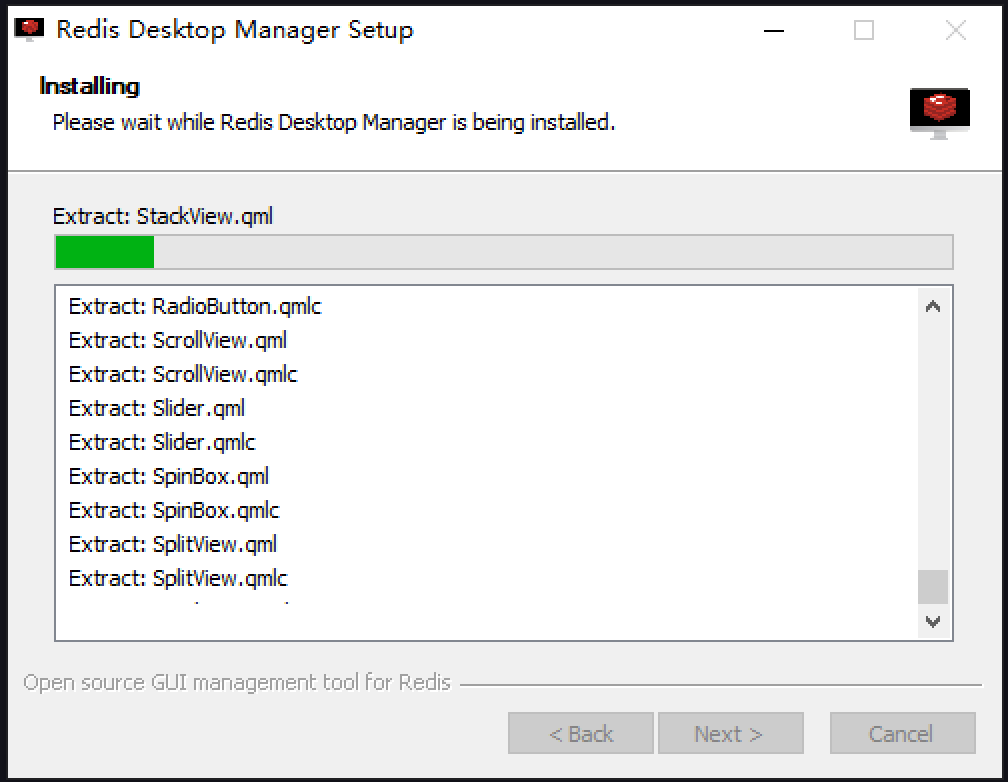Click the scroll up arrow in the log list
Screen dimensions: 1008x782
933,307
